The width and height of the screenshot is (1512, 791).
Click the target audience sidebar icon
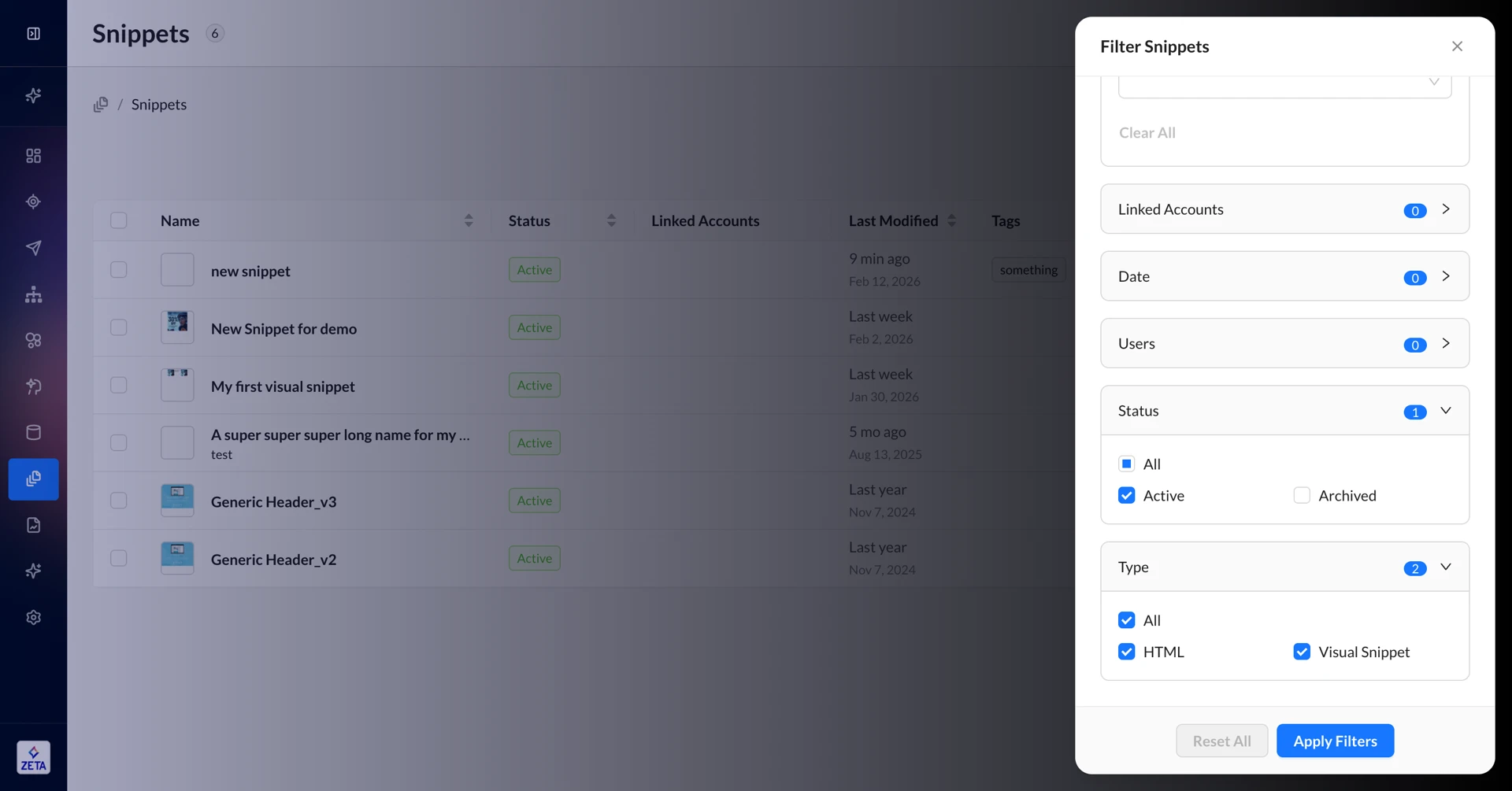point(33,201)
